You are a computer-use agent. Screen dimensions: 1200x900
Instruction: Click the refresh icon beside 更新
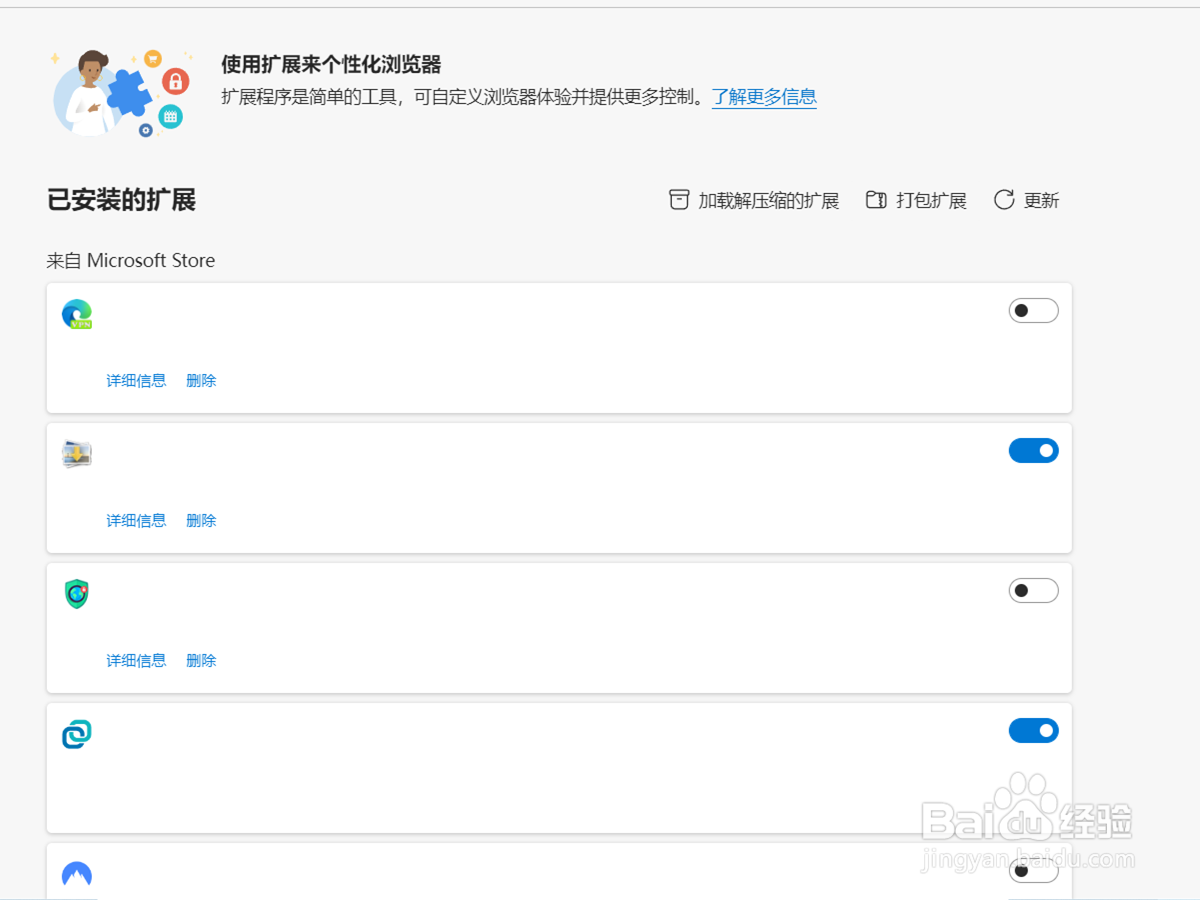[x=1003, y=200]
